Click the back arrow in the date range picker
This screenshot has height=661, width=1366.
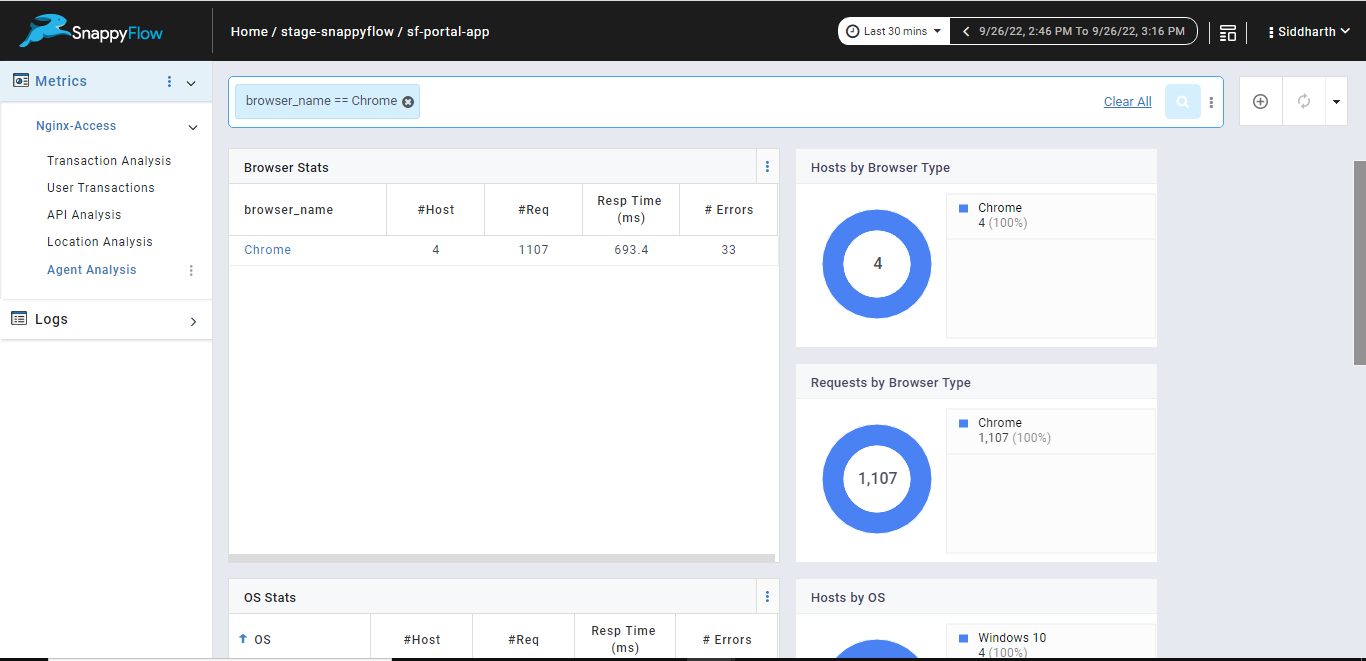(x=964, y=31)
